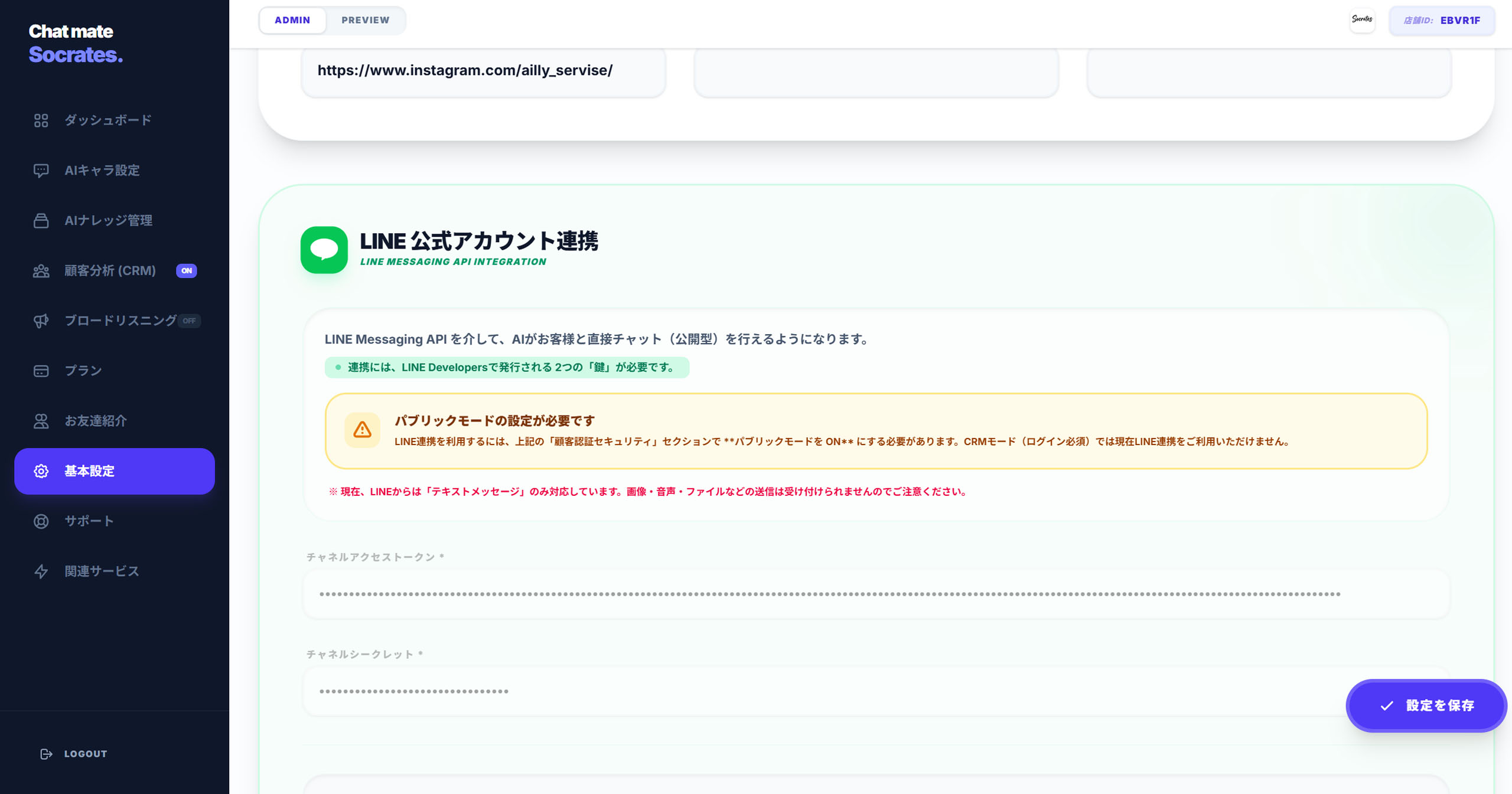
Task: Open ダッシュボード from the sidebar
Action: pyautogui.click(x=115, y=120)
